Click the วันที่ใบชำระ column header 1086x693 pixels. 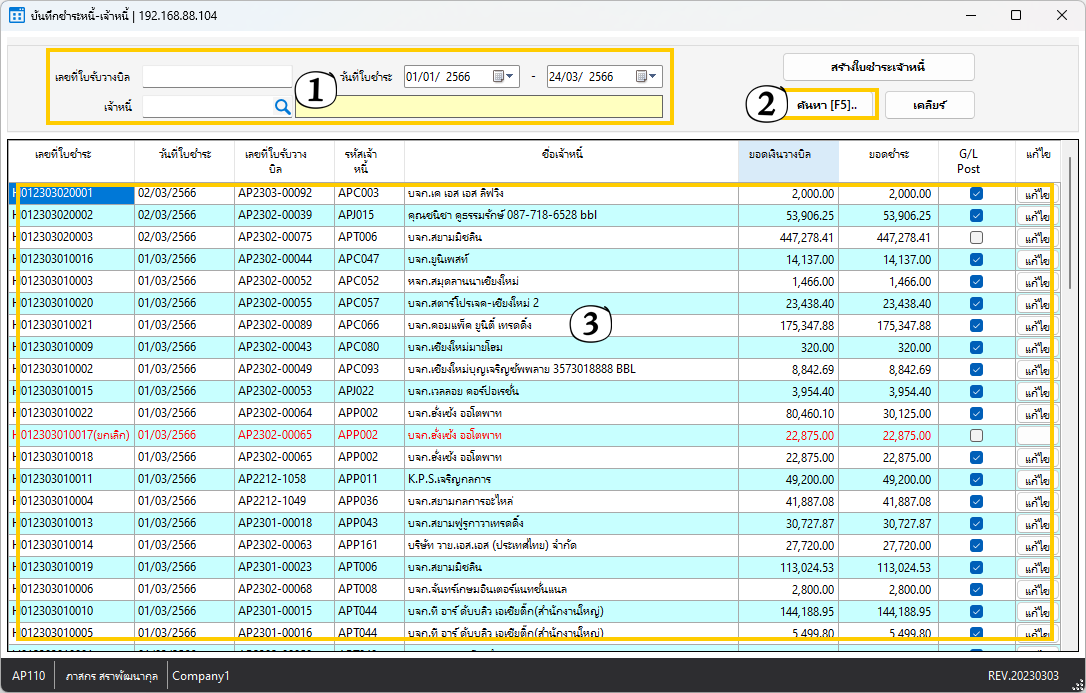(185, 154)
